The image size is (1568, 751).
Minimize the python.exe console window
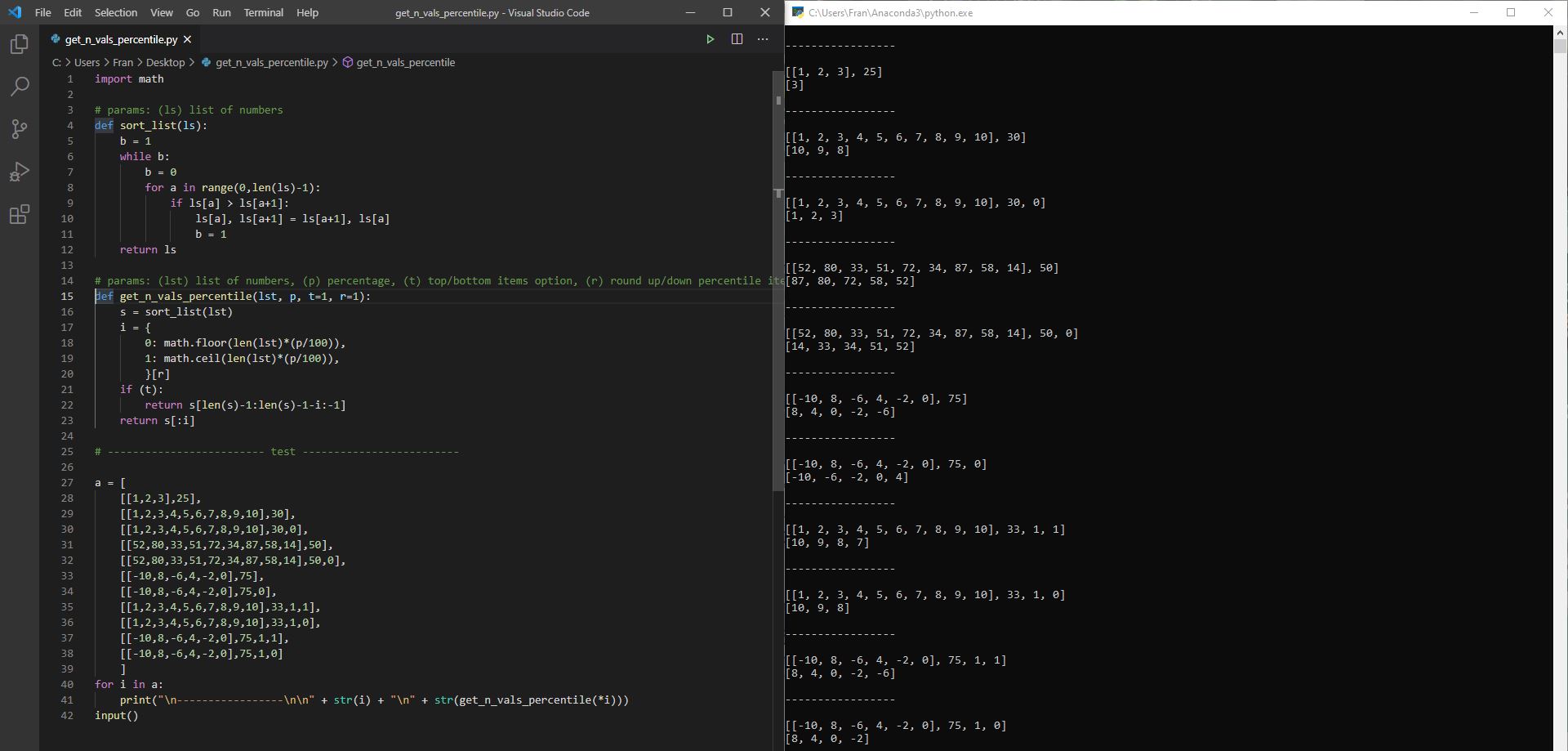1474,12
